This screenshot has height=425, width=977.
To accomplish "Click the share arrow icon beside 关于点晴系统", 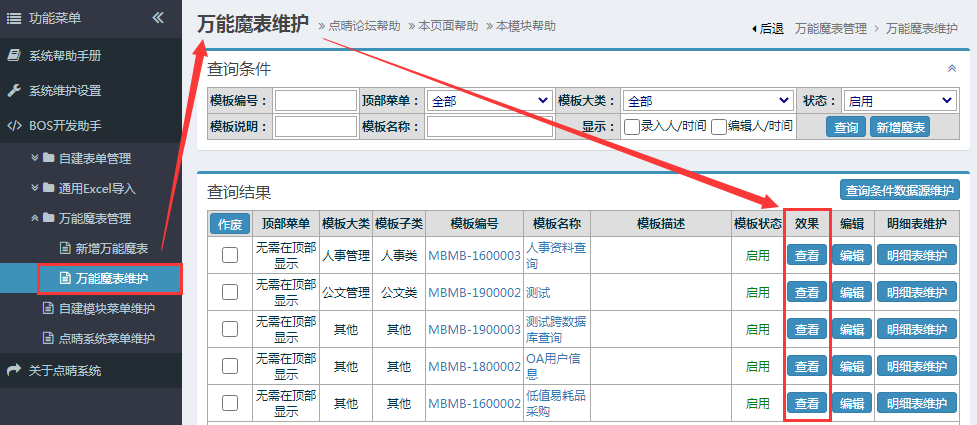I will (x=14, y=370).
